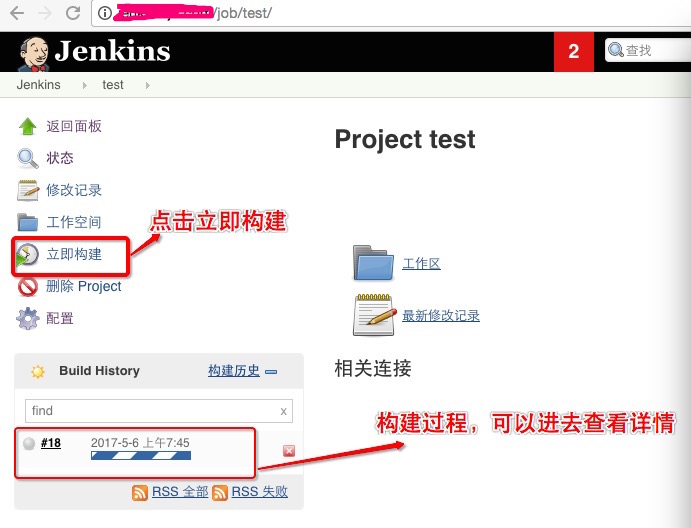Clear find field with x button
Viewport: 691px width, 528px height.
pos(283,411)
